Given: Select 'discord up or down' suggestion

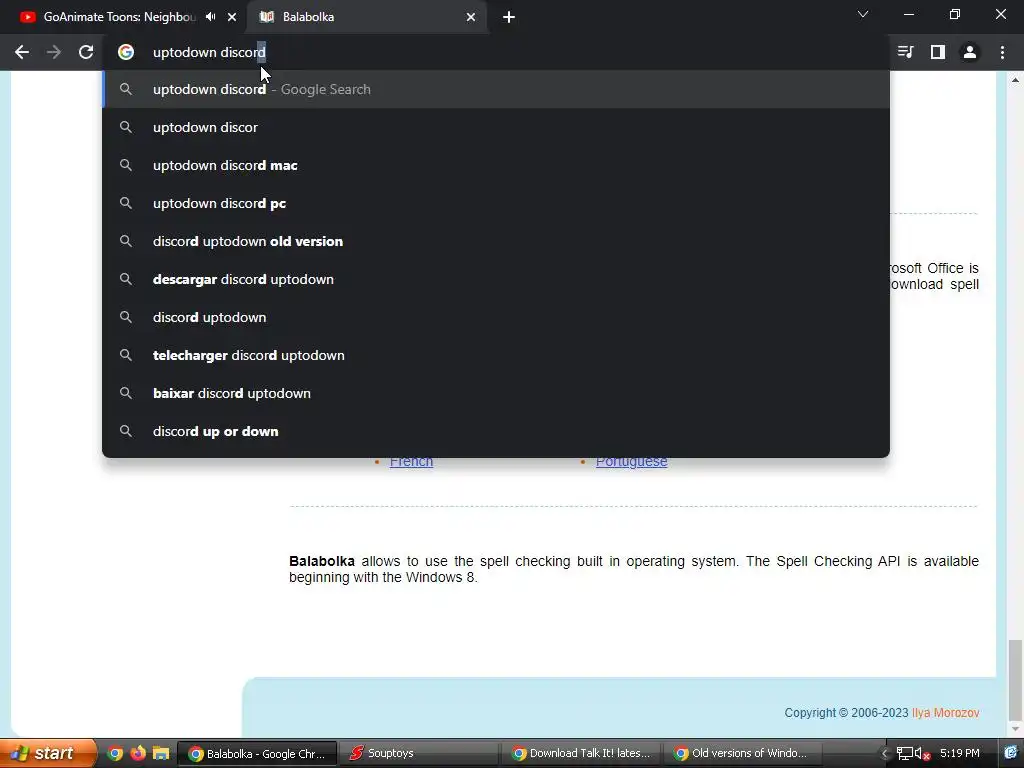Looking at the screenshot, I should click(496, 431).
